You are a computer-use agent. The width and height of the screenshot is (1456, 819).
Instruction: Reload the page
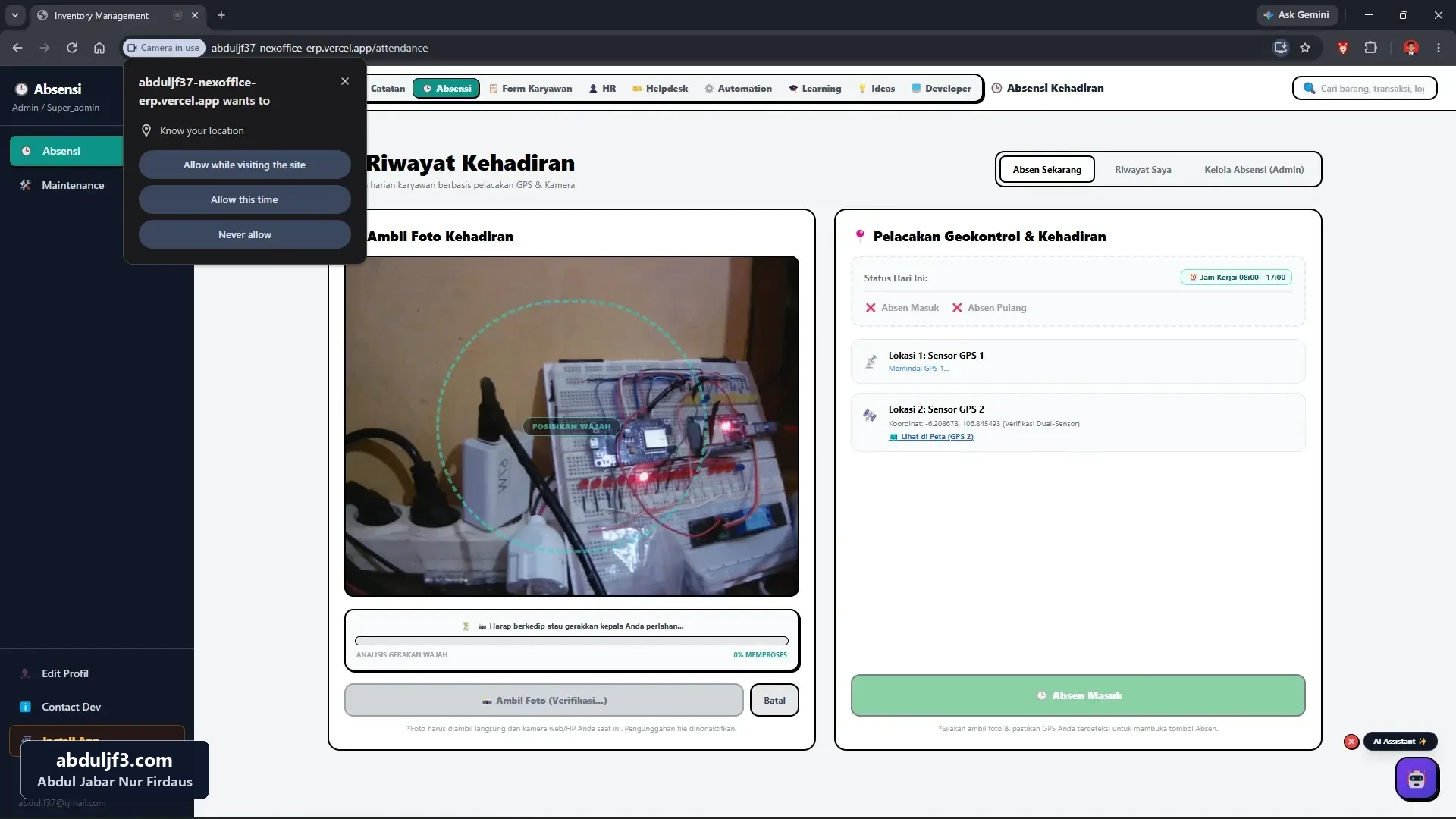pyautogui.click(x=72, y=48)
